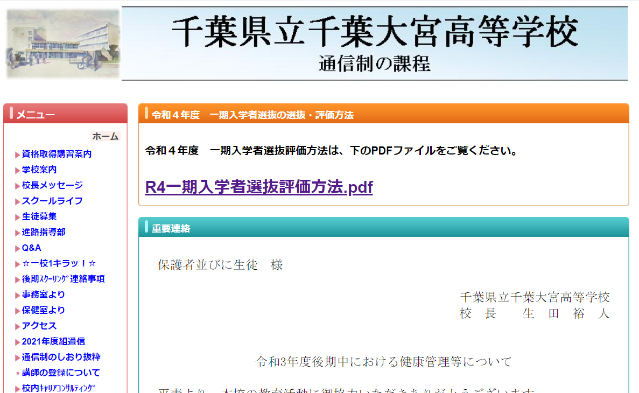Click the 令和4年度 一期入学者選抜 orange header

tap(383, 114)
